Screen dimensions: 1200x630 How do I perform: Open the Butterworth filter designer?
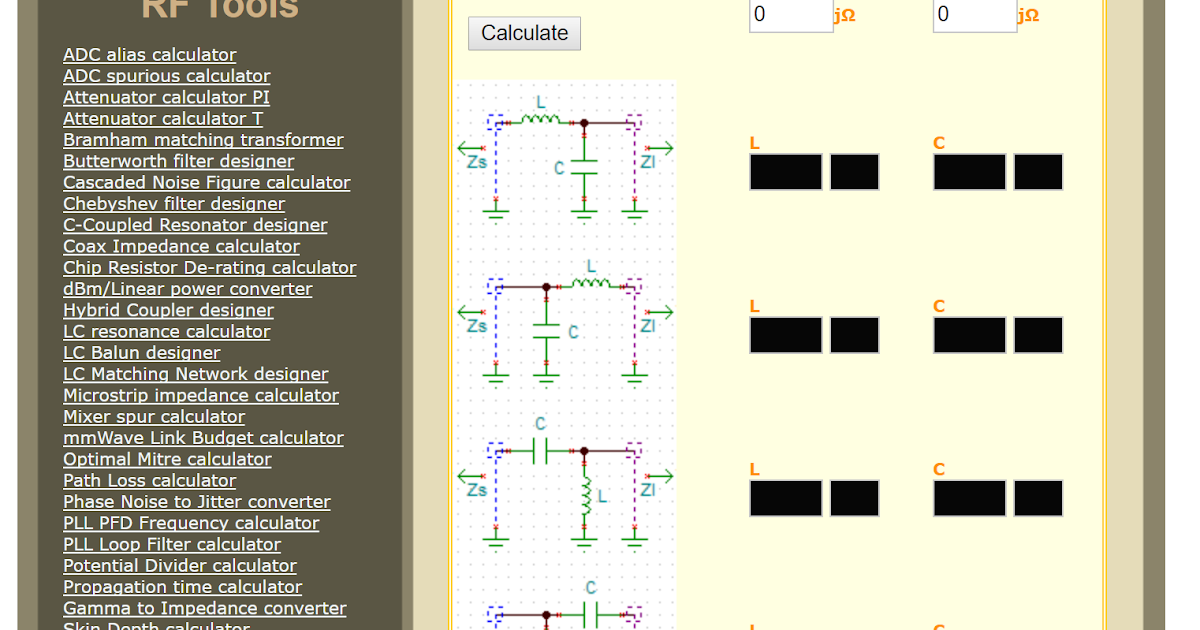pyautogui.click(x=178, y=161)
